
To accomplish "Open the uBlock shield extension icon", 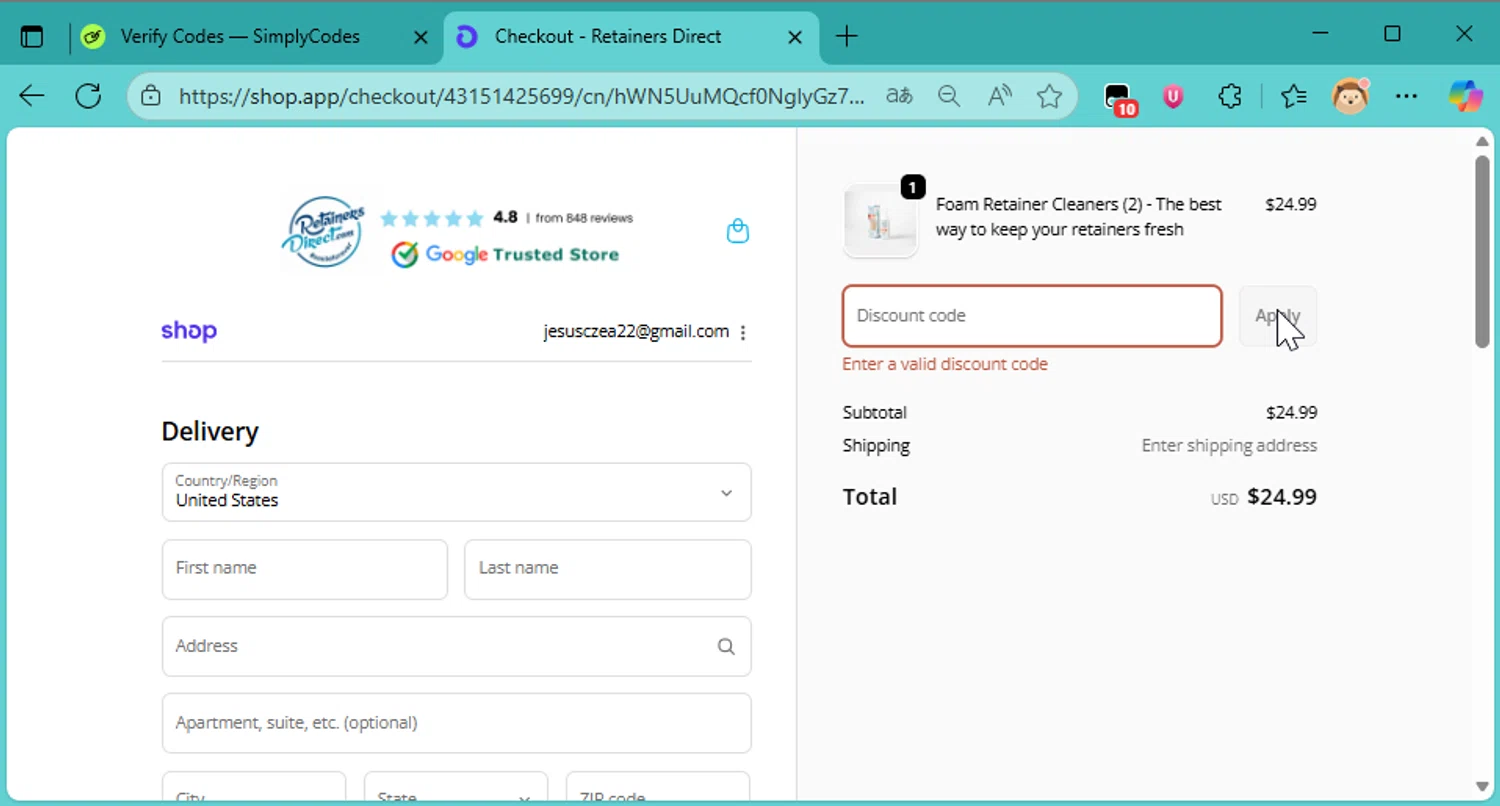I will tap(1173, 96).
